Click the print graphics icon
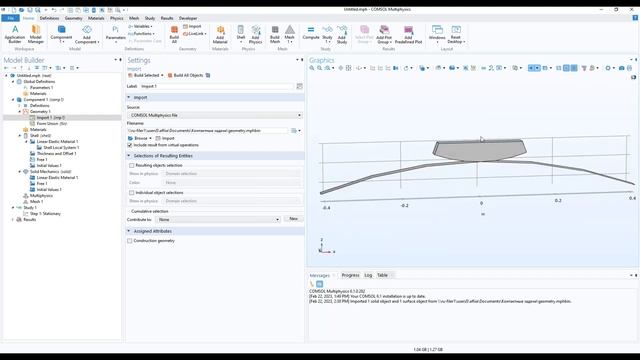Screen dimensions: 640x360 pos(629,68)
